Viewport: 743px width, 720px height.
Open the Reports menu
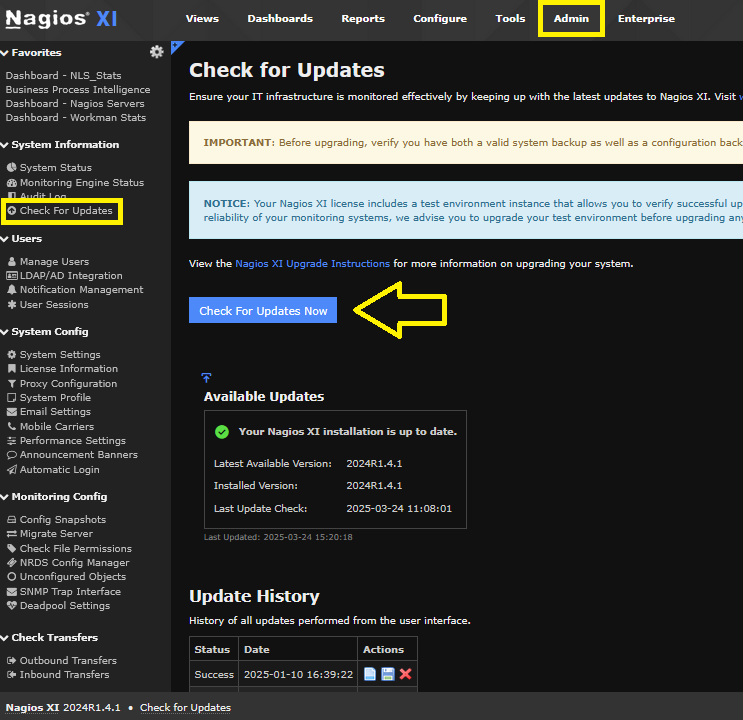(x=363, y=18)
